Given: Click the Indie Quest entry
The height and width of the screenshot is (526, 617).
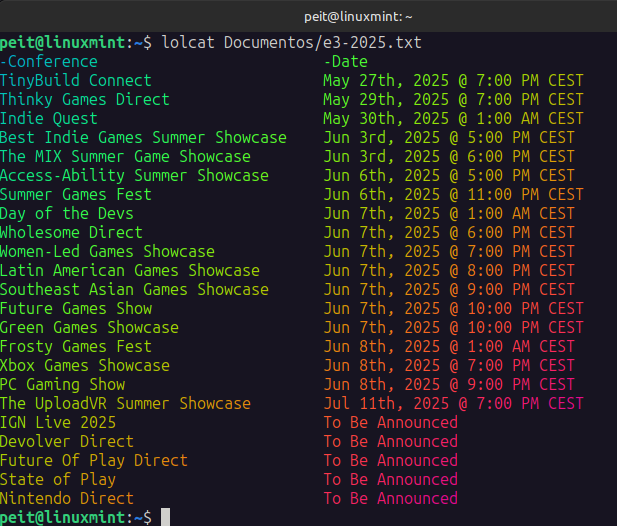Looking at the screenshot, I should coord(49,119).
